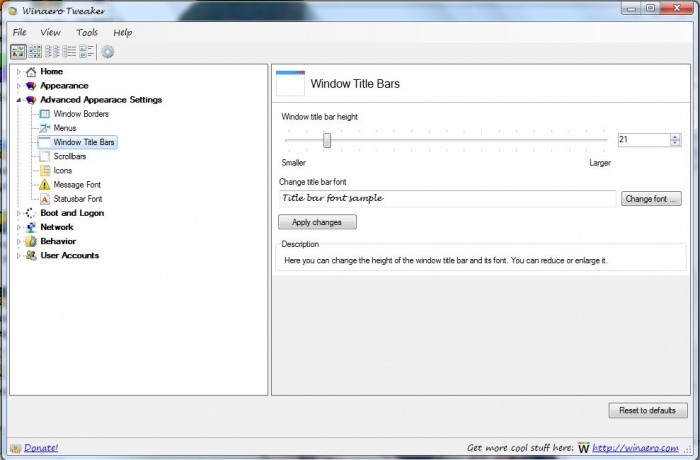
Task: Select Statusbar Font in the tree
Action: point(78,199)
